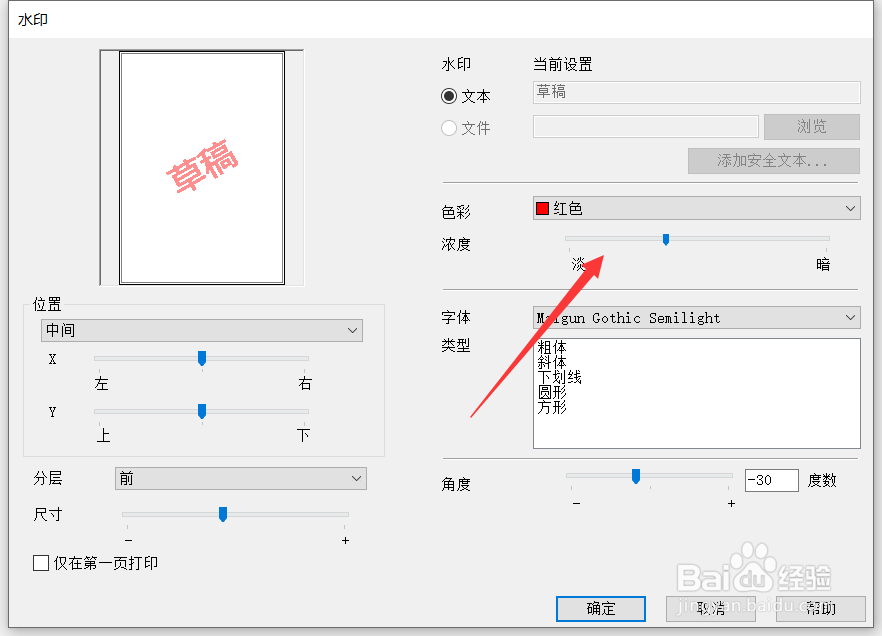The height and width of the screenshot is (636, 882).
Task: Click the red color swatch beside 红色
Action: pos(545,207)
